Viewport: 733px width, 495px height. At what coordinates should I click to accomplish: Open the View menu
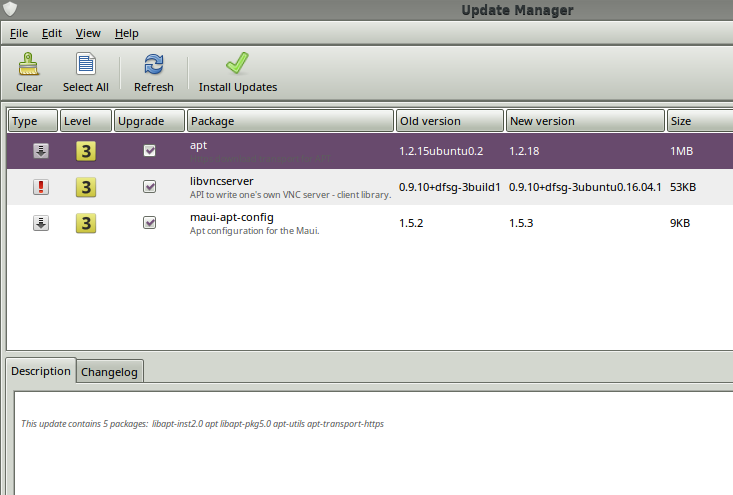tap(88, 33)
